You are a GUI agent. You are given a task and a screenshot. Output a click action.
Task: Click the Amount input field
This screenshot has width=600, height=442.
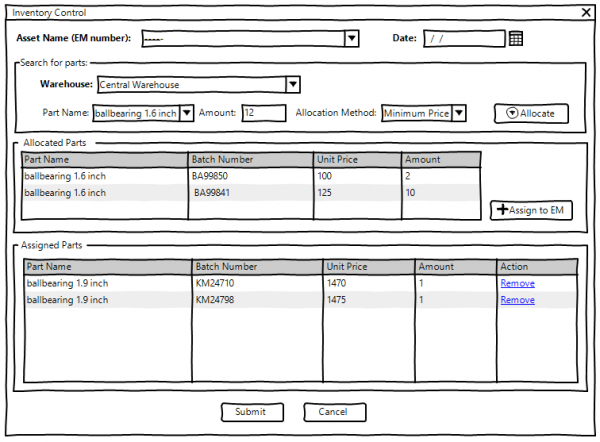point(264,113)
